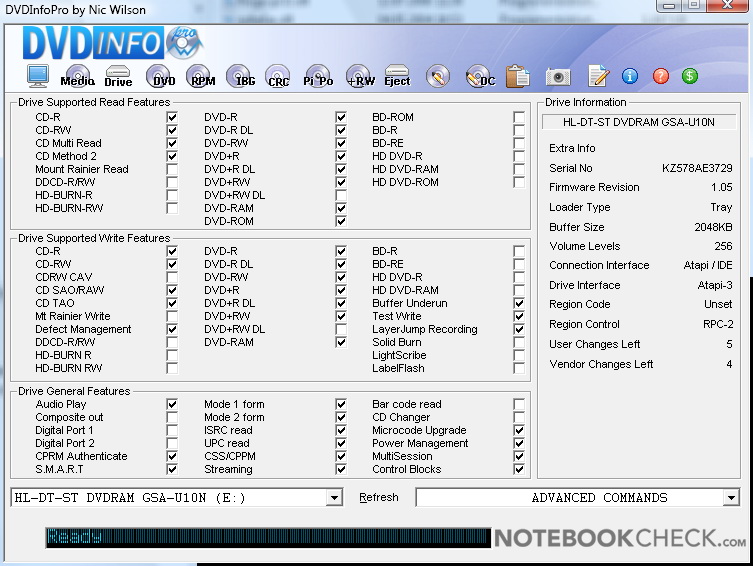This screenshot has height=566, width=753.
Task: Open the blue information icon
Action: (630, 76)
